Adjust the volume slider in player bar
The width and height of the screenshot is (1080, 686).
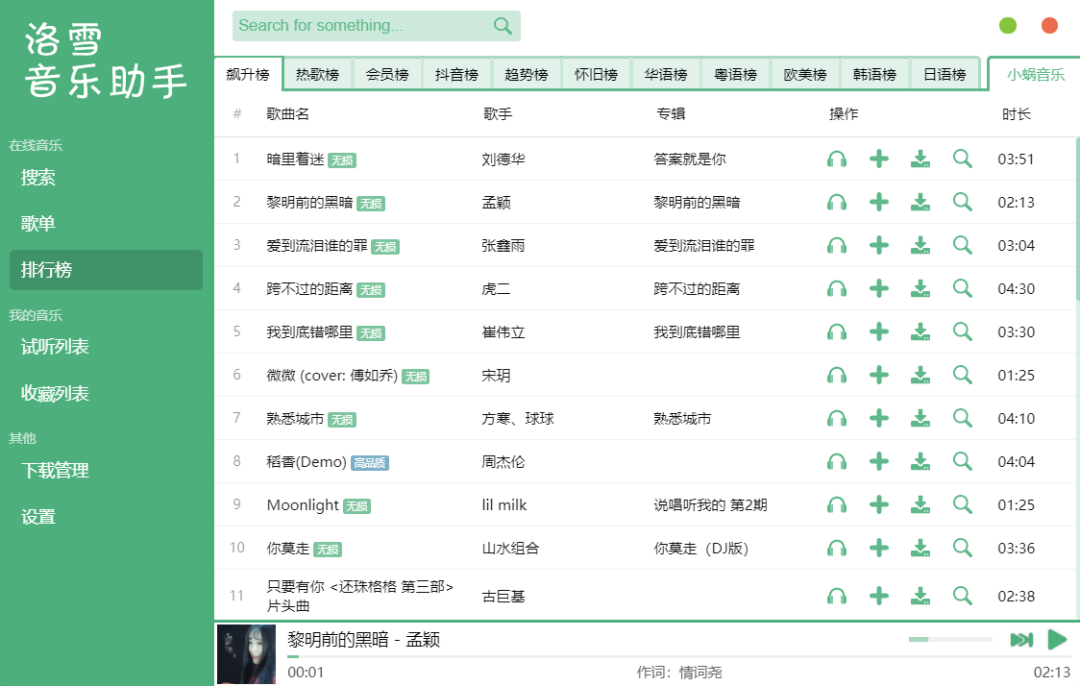tap(950, 640)
